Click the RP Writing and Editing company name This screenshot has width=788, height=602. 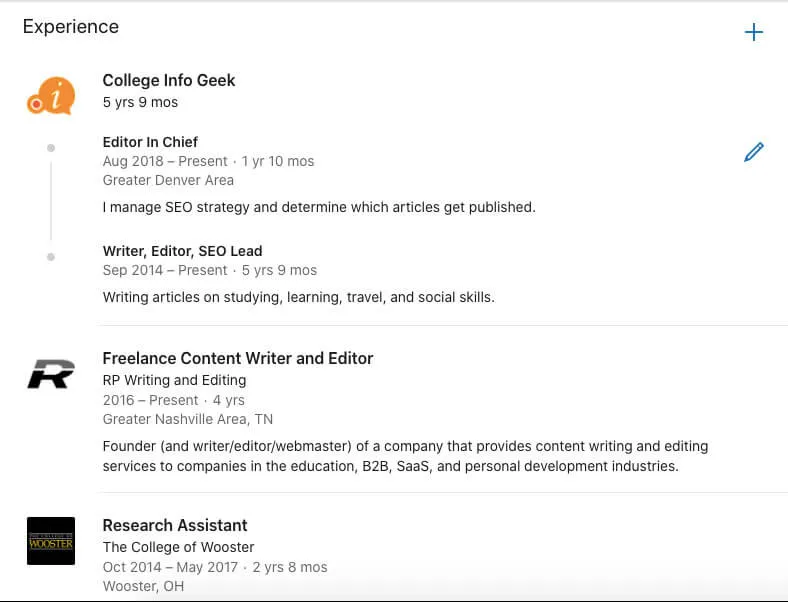174,380
